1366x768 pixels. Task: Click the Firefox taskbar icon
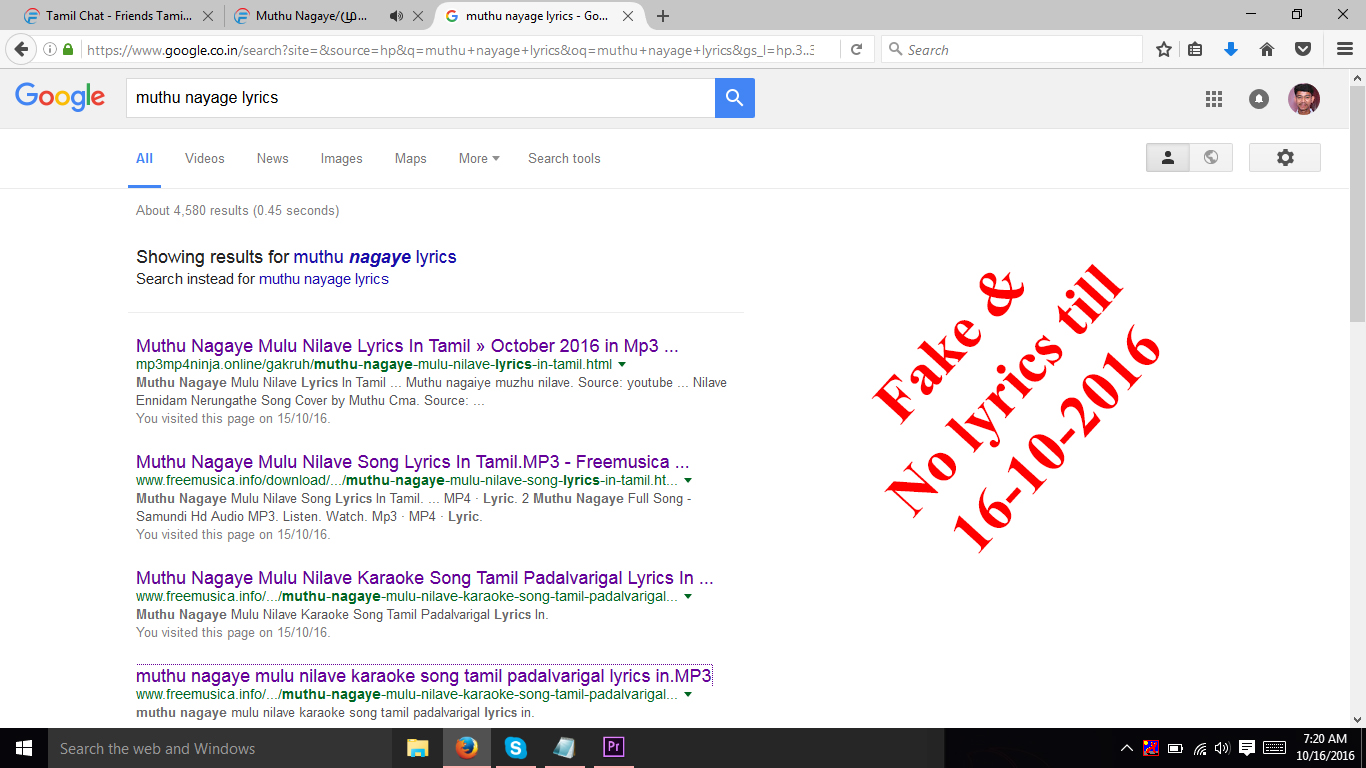pyautogui.click(x=466, y=748)
